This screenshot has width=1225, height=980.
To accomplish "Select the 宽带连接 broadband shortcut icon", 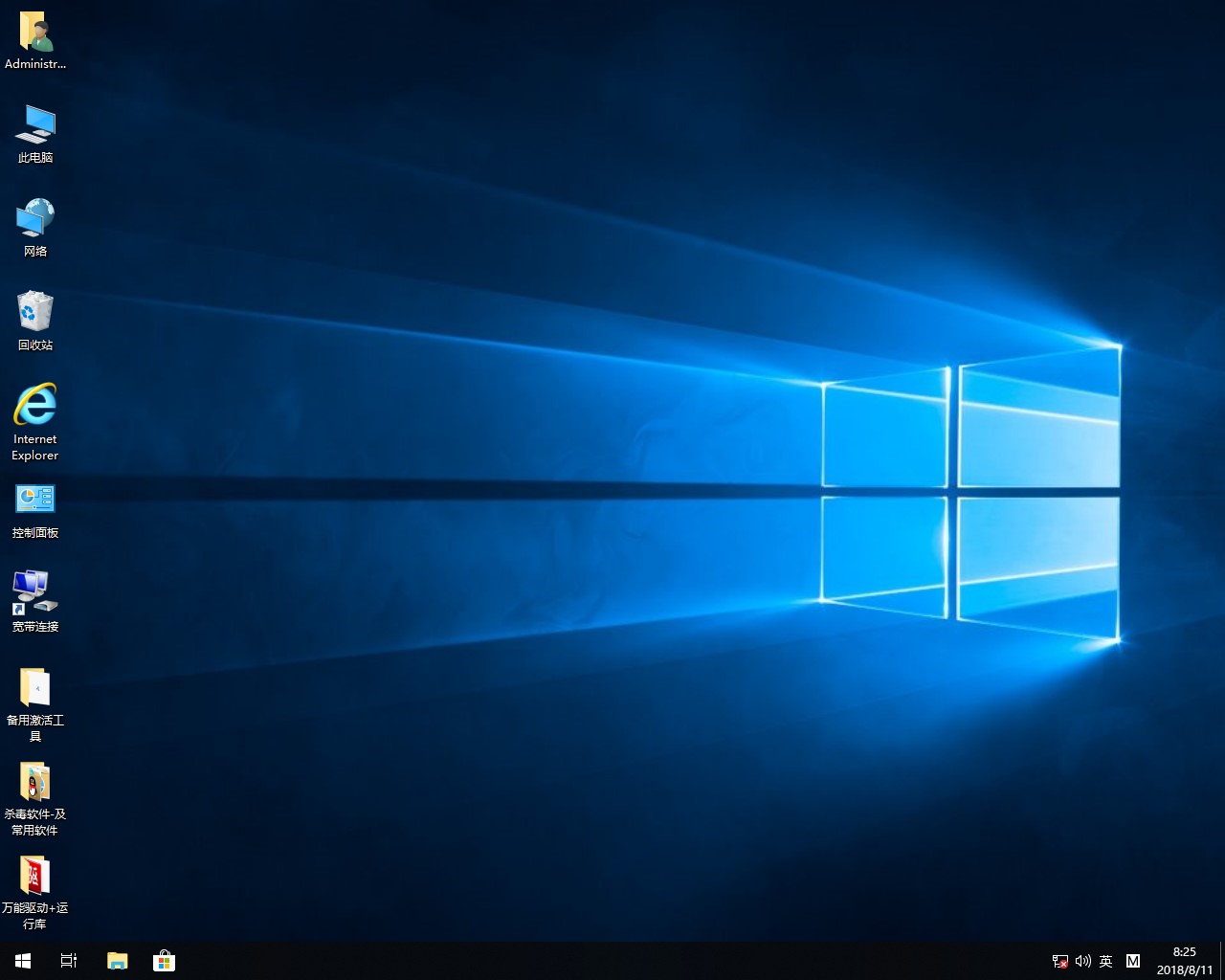I will point(35,603).
